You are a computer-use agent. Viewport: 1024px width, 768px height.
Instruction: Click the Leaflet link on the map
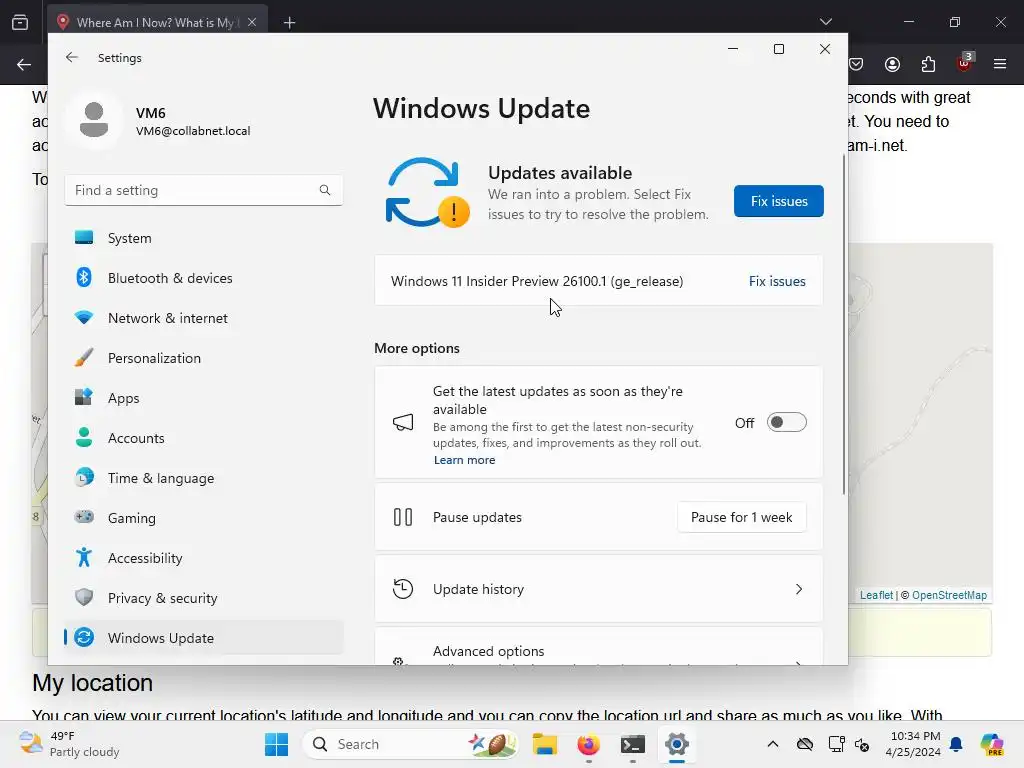[x=876, y=595]
